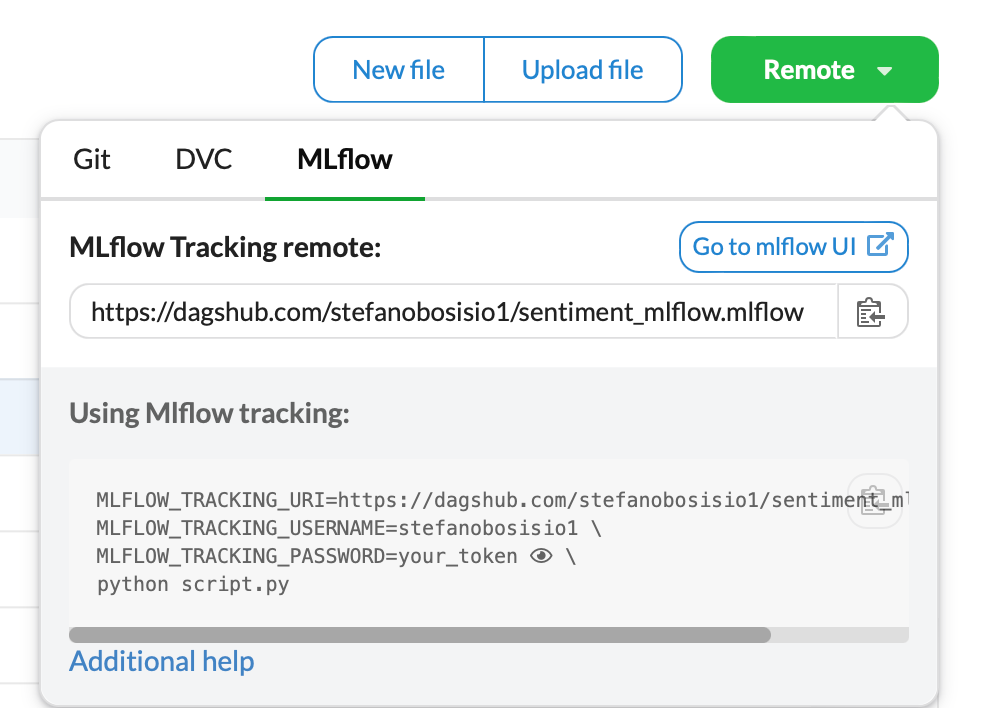Click the green Remote button label
The width and height of the screenshot is (990, 708).
click(x=808, y=70)
